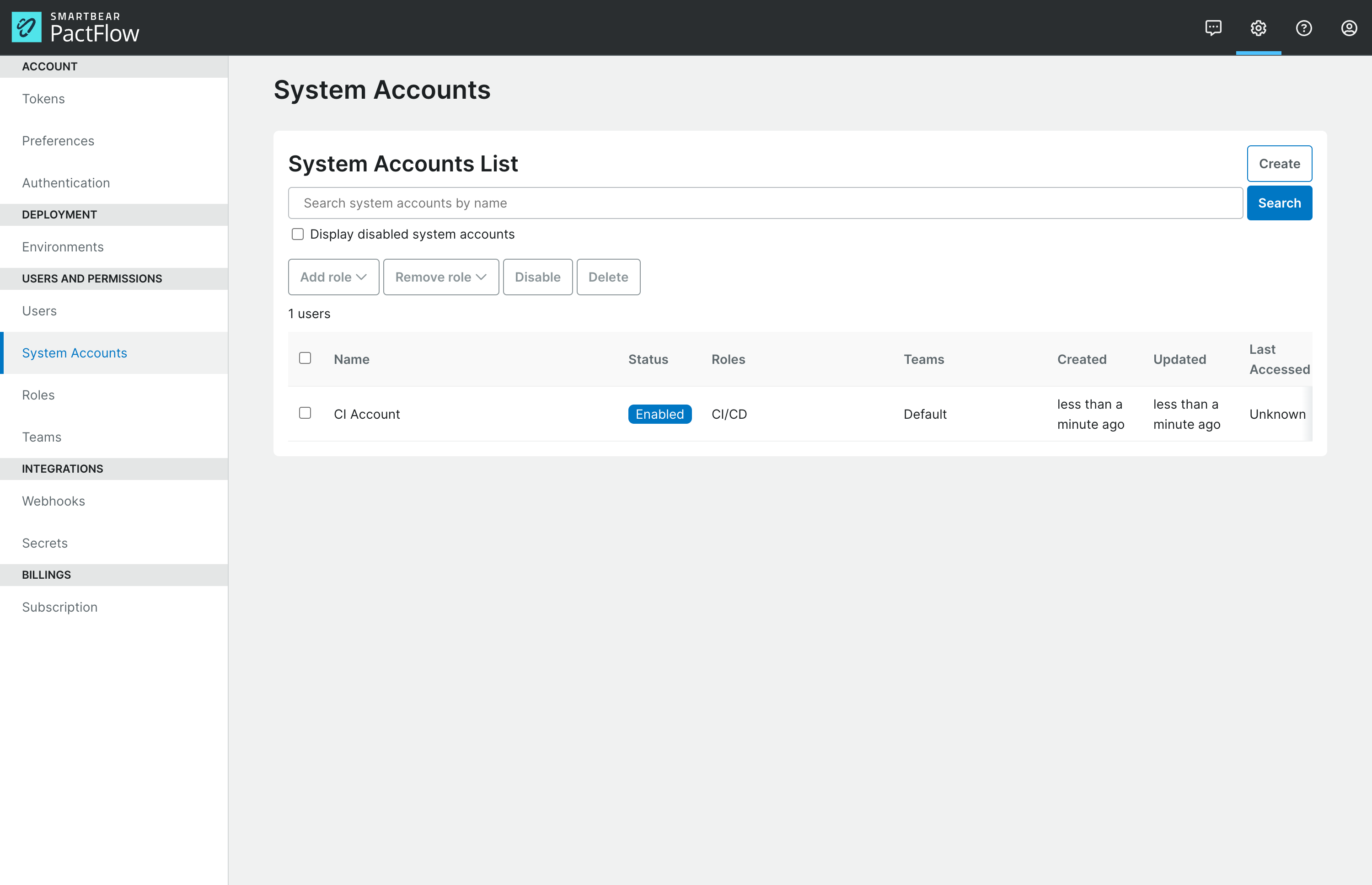Image resolution: width=1372 pixels, height=885 pixels.
Task: Open the feedback chat icon
Action: coord(1214,27)
